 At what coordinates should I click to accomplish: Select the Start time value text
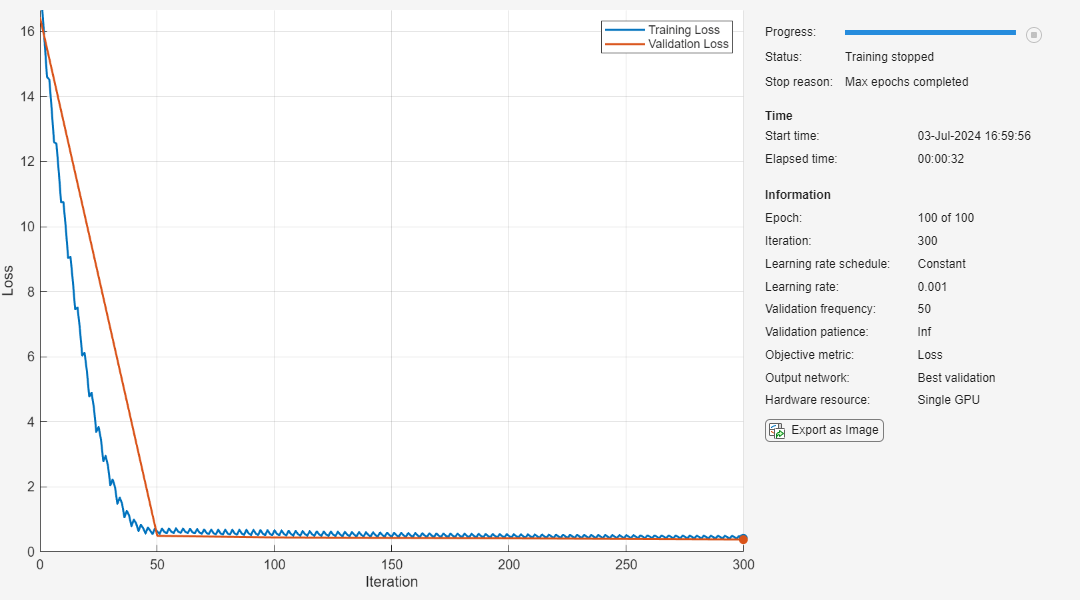coord(974,136)
